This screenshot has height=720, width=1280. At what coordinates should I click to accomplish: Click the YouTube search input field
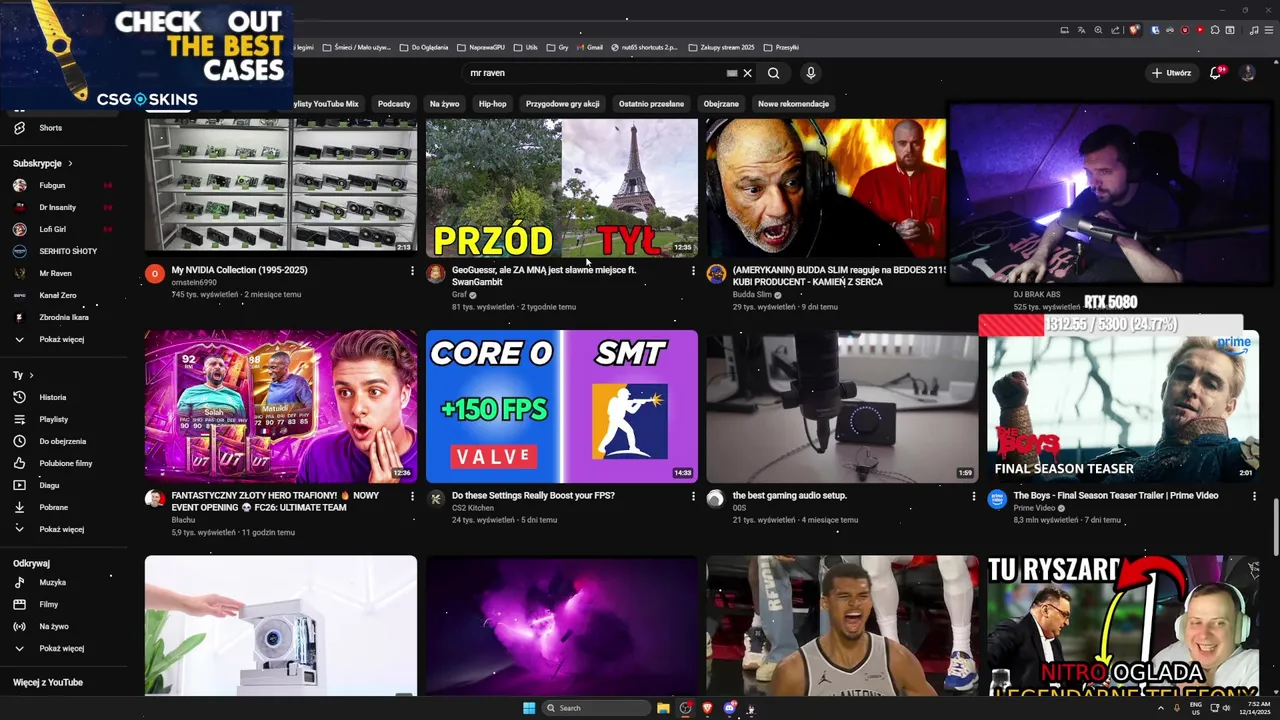tap(595, 73)
